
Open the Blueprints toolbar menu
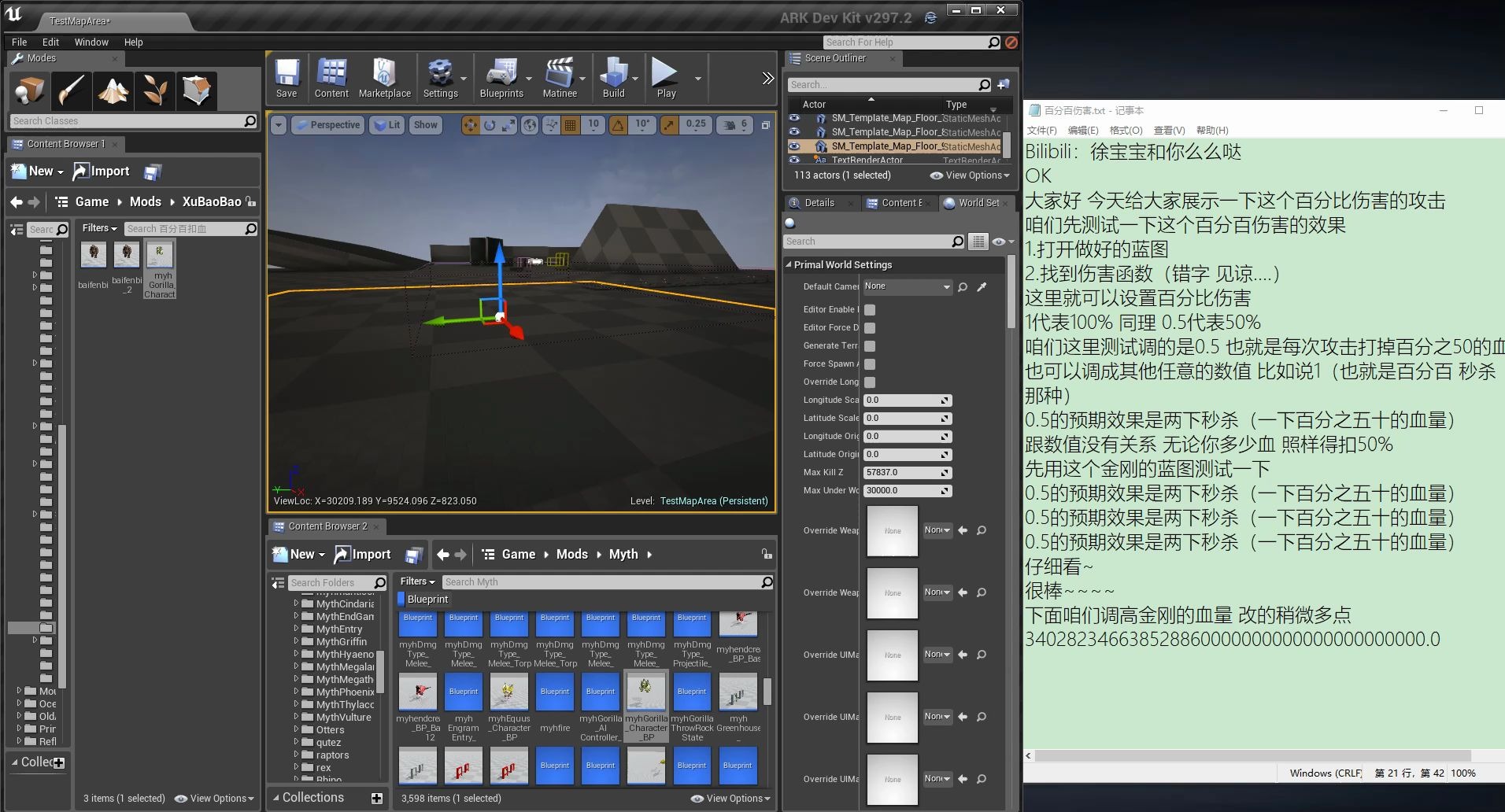[x=503, y=76]
